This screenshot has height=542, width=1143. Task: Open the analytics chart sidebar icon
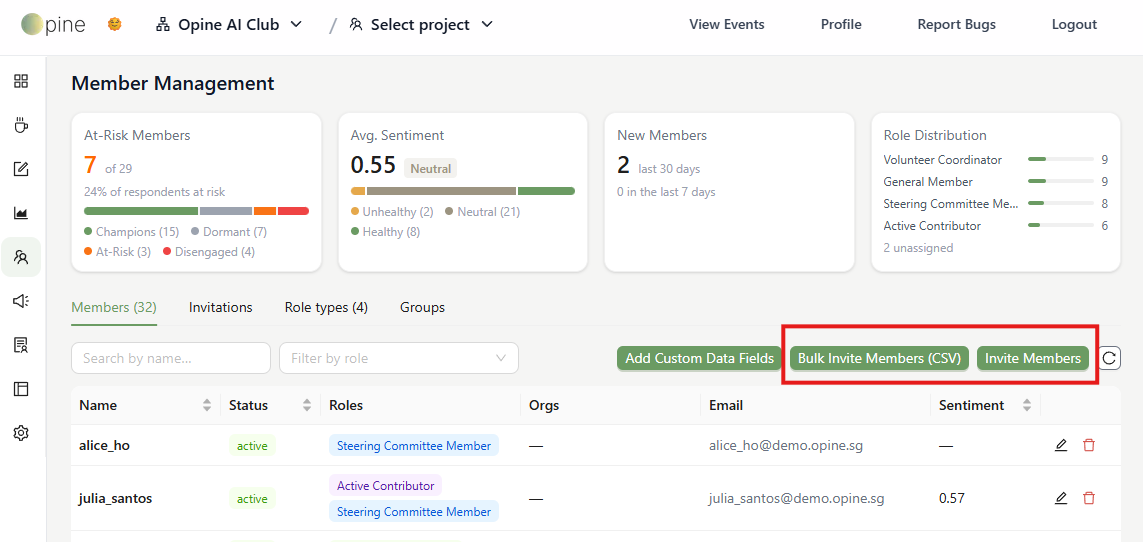click(21, 213)
